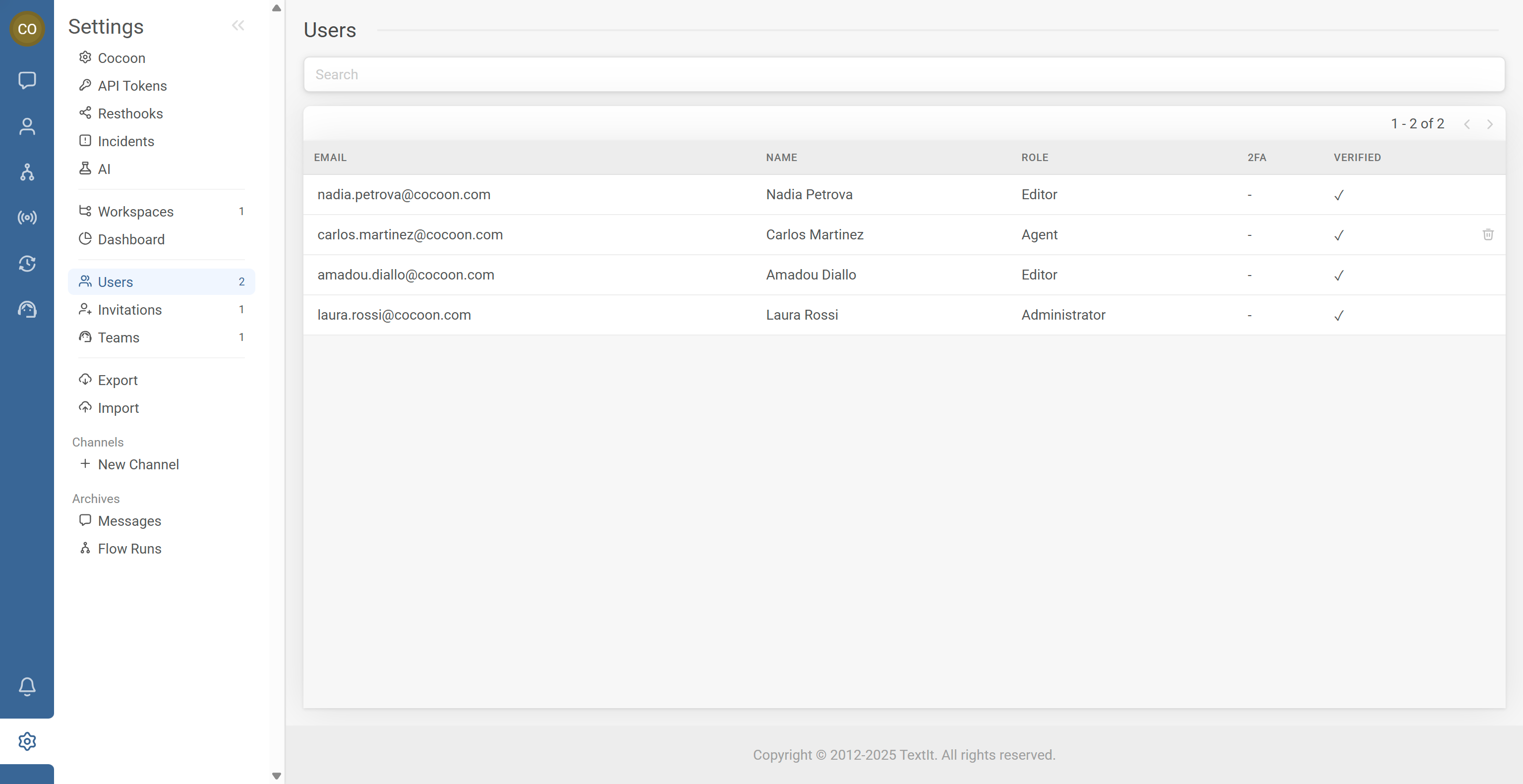The image size is (1523, 784).
Task: Open Tickets via the headset icon
Action: (27, 309)
